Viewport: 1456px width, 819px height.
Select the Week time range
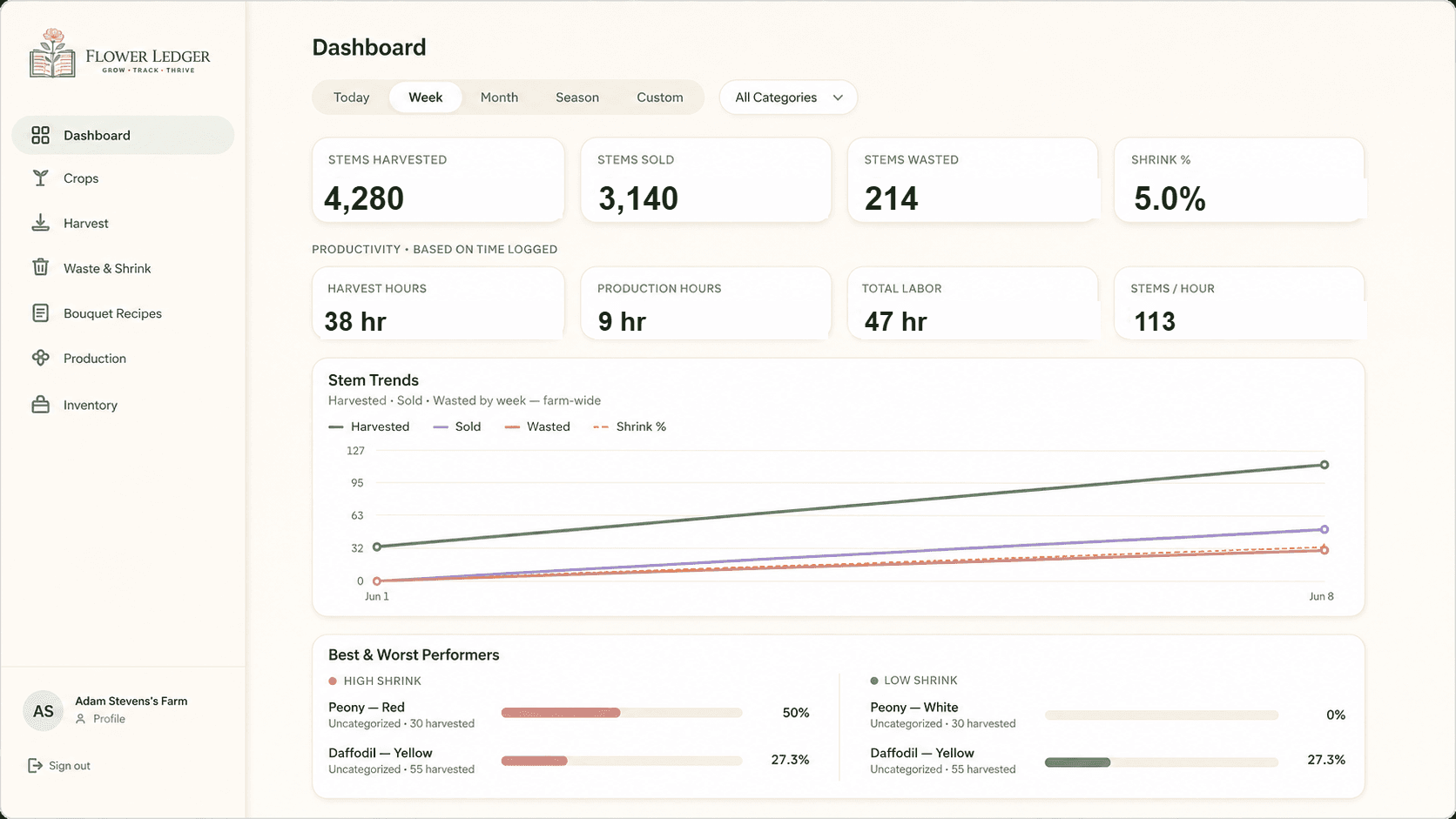click(x=426, y=97)
